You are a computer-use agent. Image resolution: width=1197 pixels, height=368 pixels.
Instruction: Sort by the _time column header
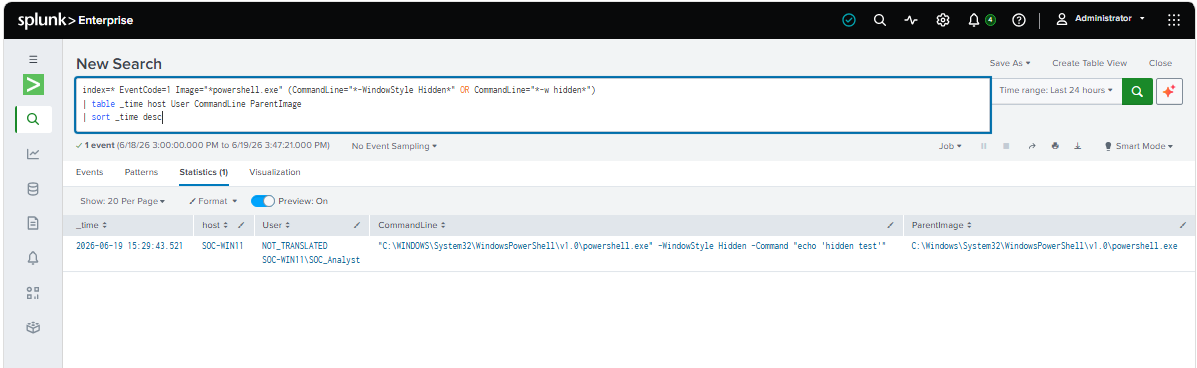tap(92, 226)
